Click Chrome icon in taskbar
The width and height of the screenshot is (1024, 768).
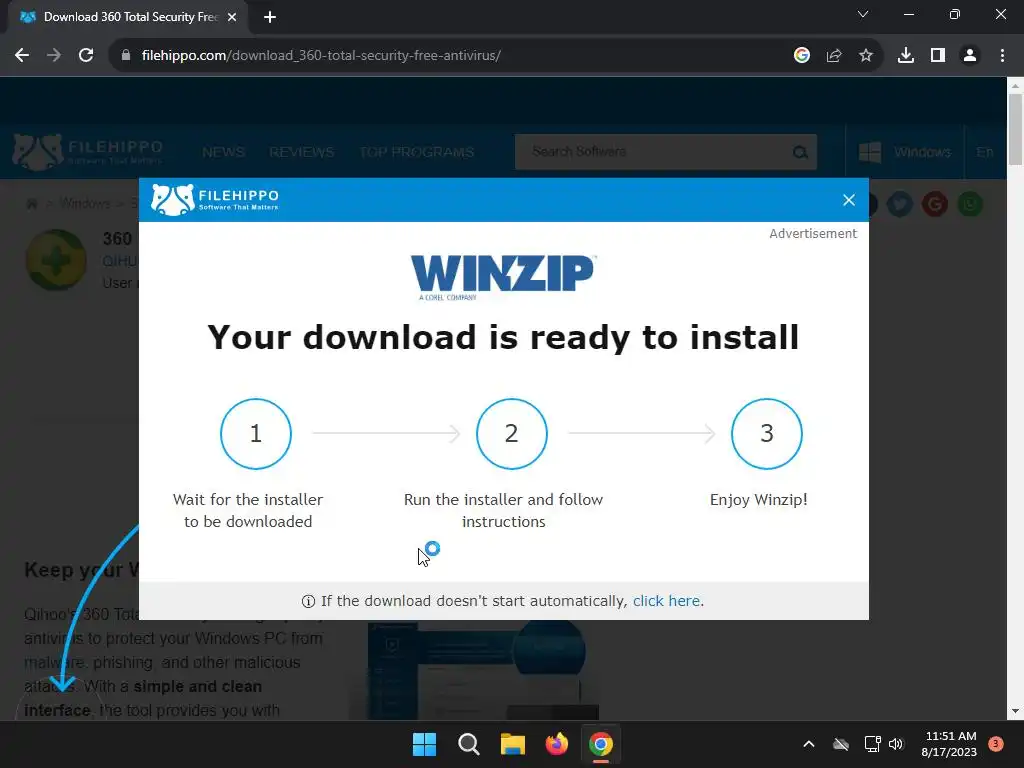(601, 744)
